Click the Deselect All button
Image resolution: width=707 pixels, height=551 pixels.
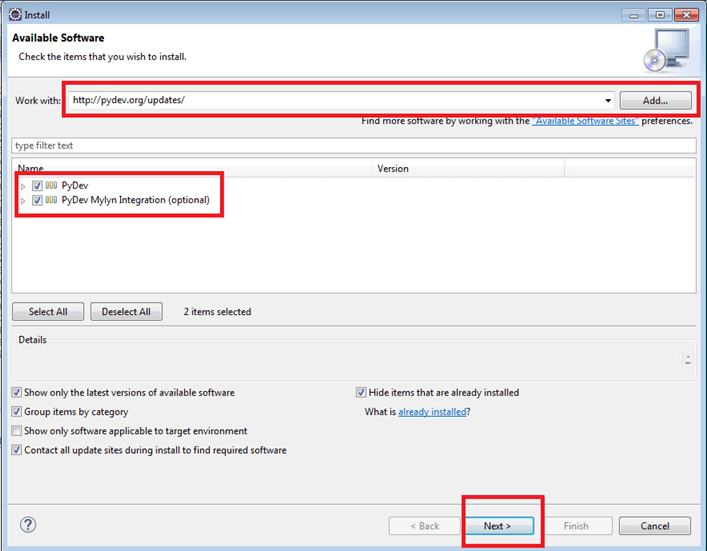126,312
